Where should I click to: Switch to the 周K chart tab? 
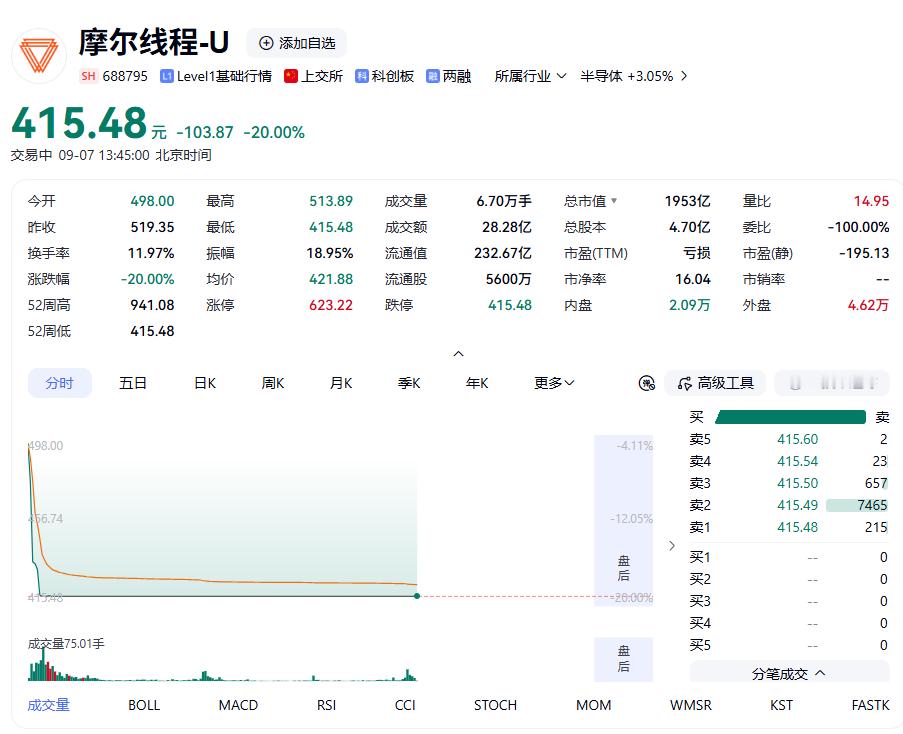273,383
